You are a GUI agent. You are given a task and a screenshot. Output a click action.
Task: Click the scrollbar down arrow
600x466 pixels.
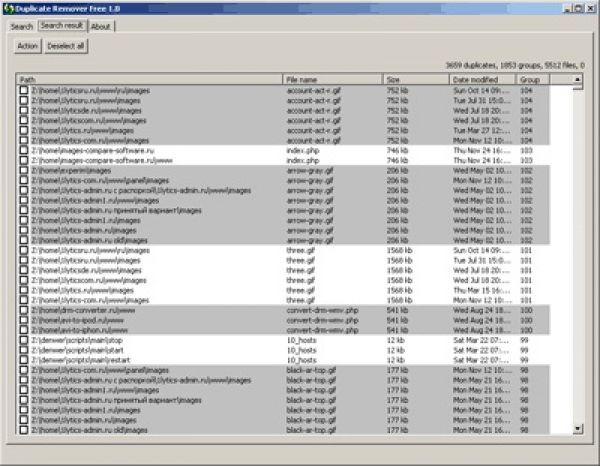(x=578, y=429)
